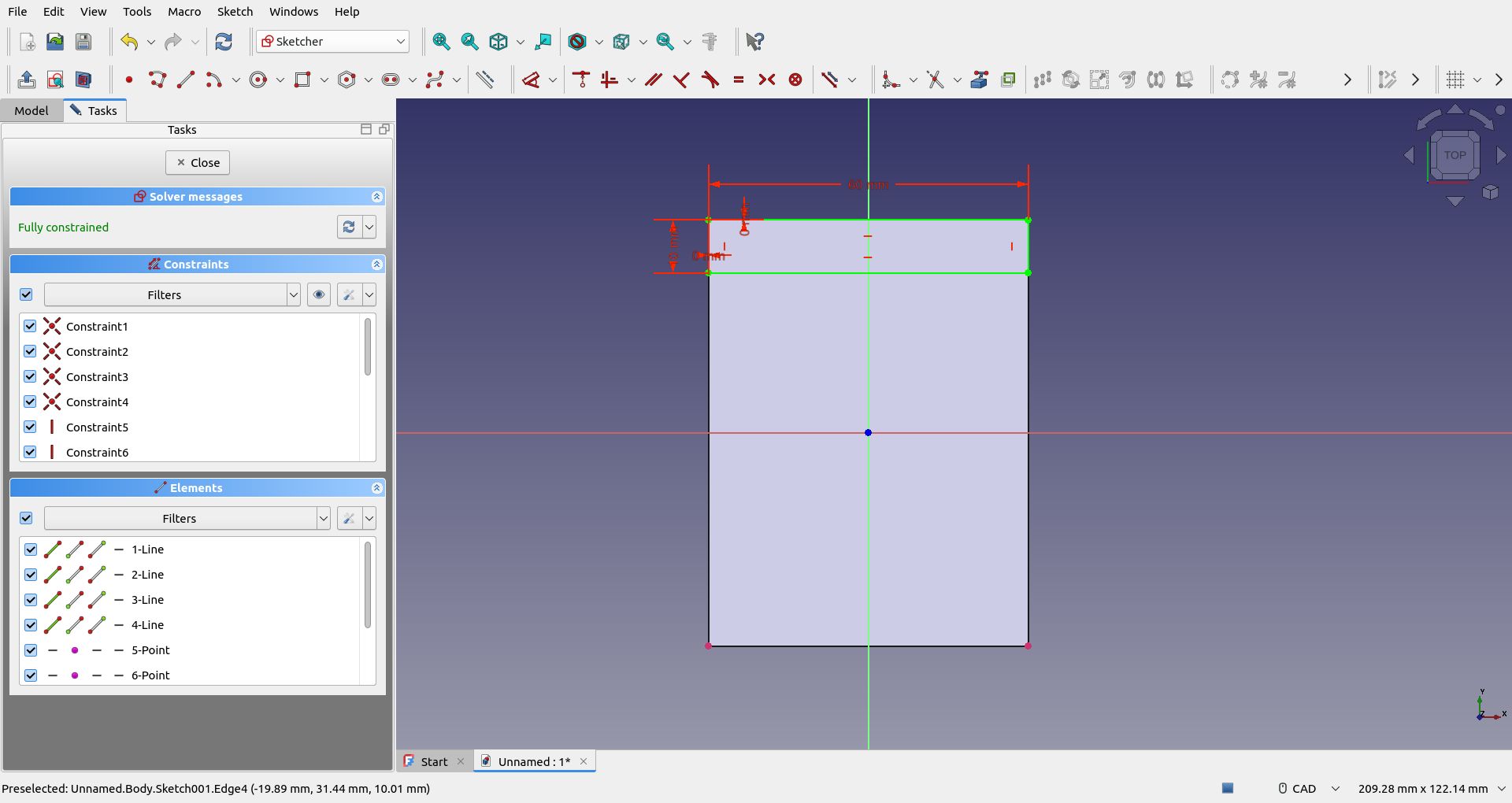Select the B-spline tool
Image resolution: width=1512 pixels, height=803 pixels.
(435, 80)
